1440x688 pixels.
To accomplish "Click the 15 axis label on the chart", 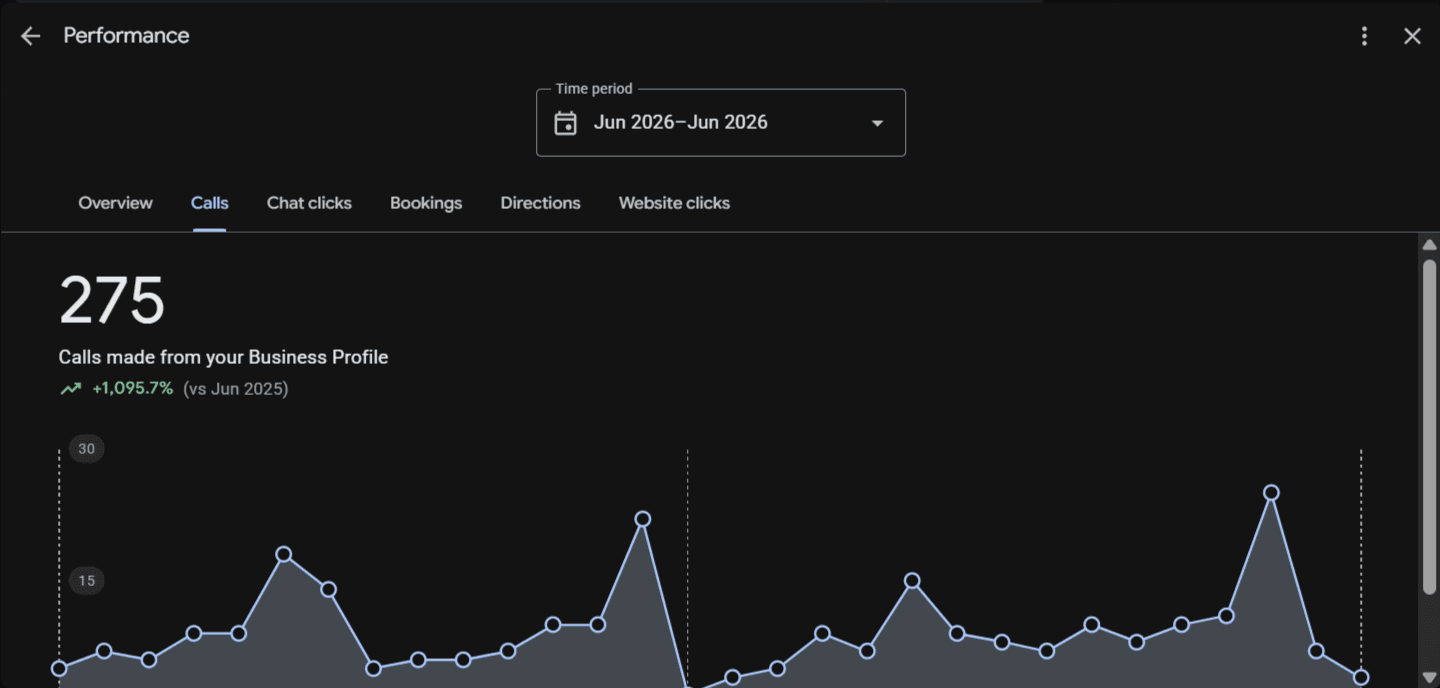I will pos(87,581).
